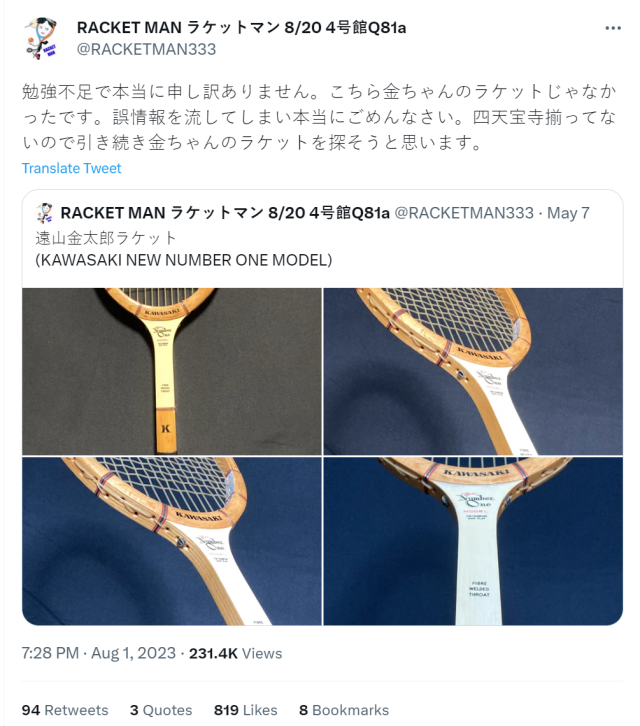Screen dimensions: 640x726
Task: Open the 7:28 PM Aug 1, 2023 timestamp
Action: [x=99, y=653]
